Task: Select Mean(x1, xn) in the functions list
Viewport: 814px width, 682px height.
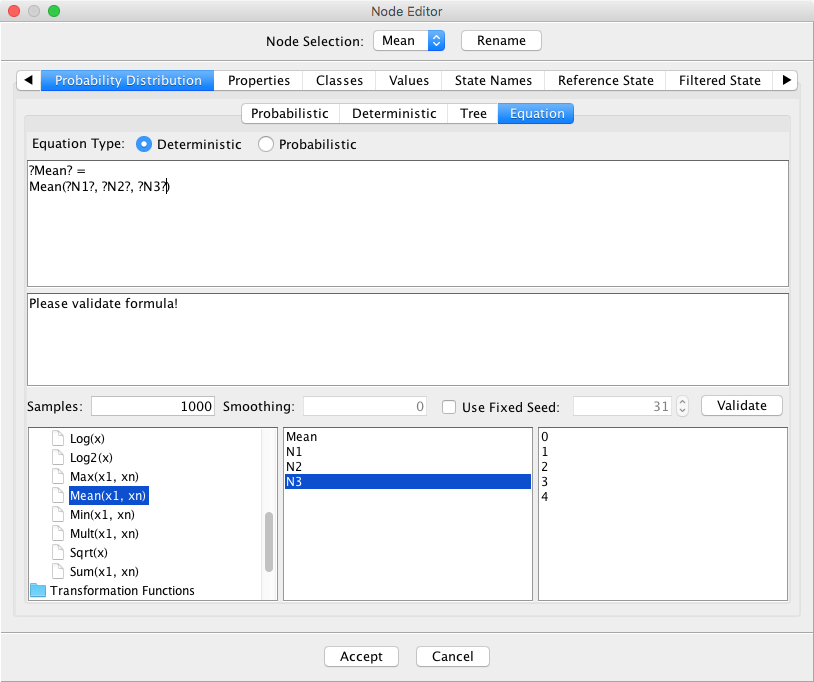Action: click(x=108, y=496)
